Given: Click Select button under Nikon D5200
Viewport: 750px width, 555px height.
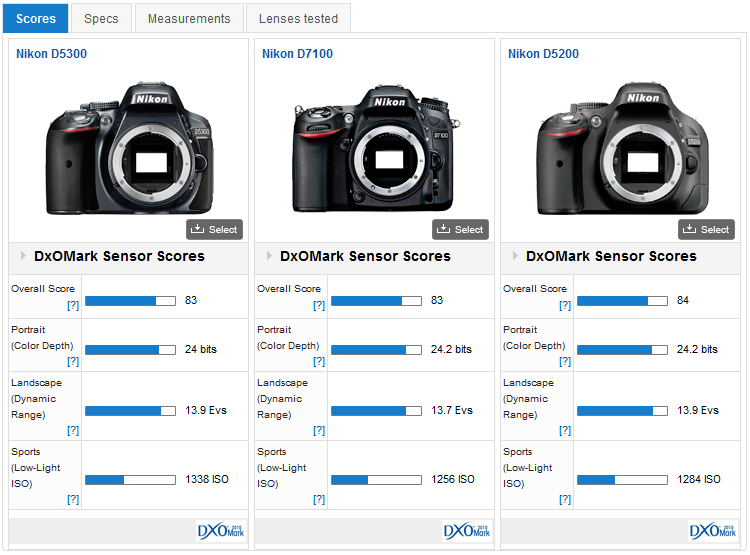Looking at the screenshot, I should tap(706, 229).
